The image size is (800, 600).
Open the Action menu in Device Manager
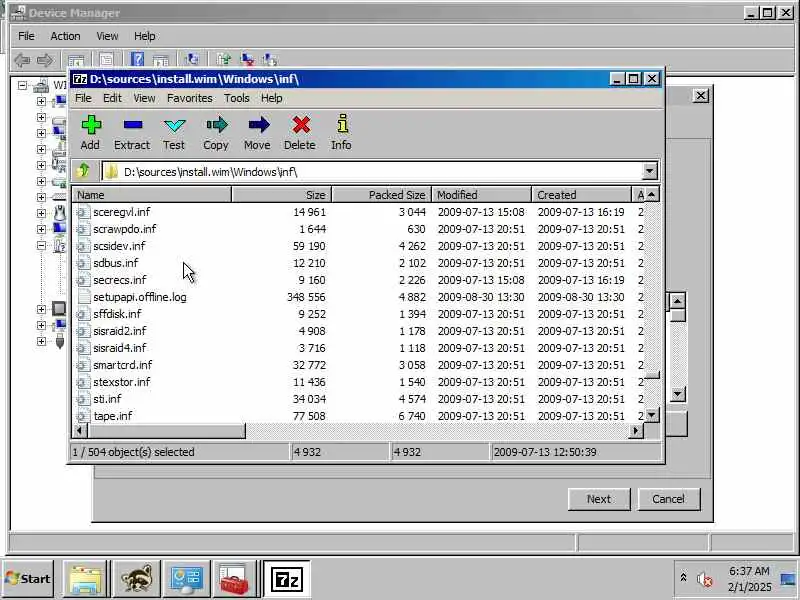click(65, 36)
